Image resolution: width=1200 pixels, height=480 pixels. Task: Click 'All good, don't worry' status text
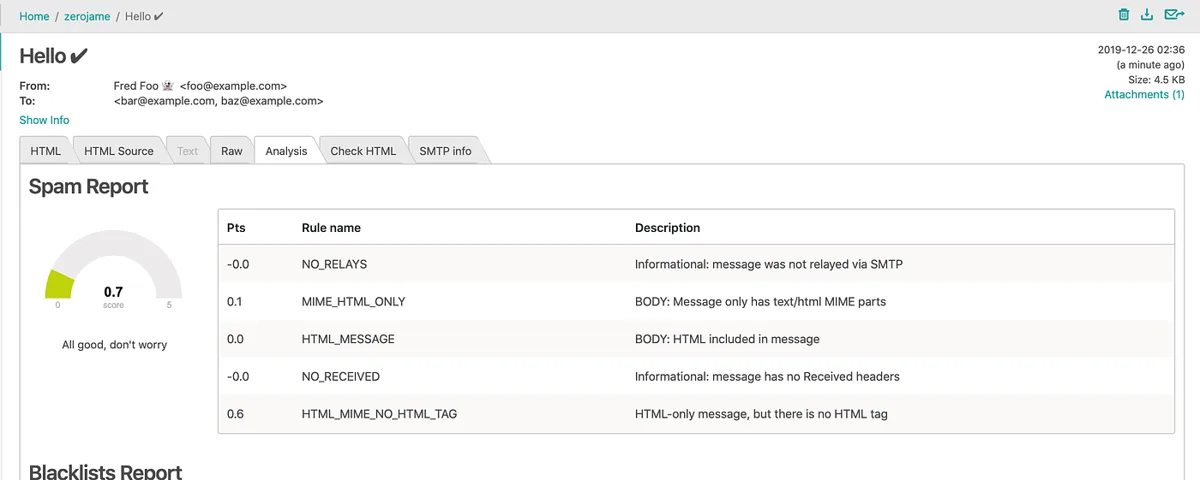tap(114, 345)
